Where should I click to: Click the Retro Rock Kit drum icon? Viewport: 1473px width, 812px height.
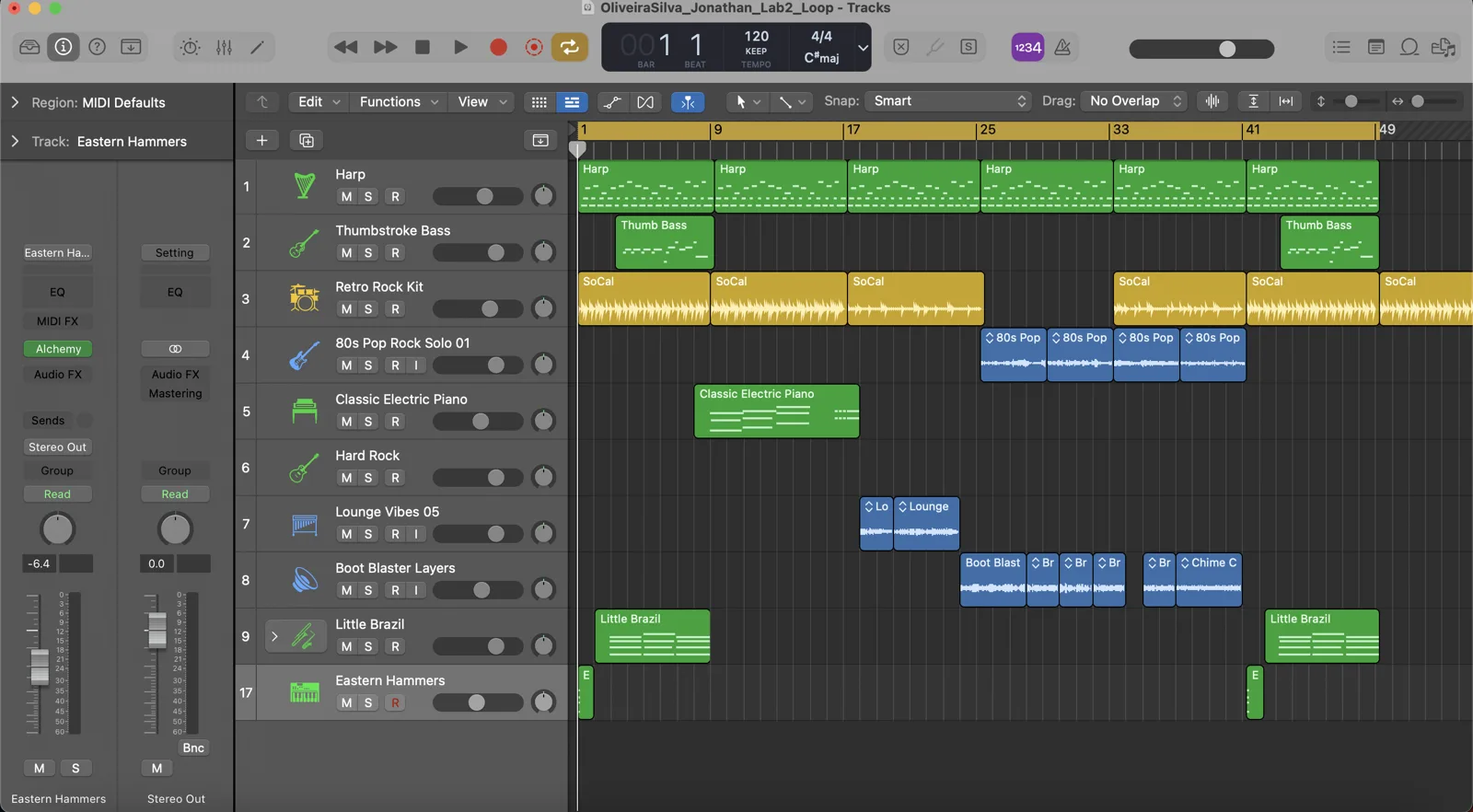coord(305,298)
